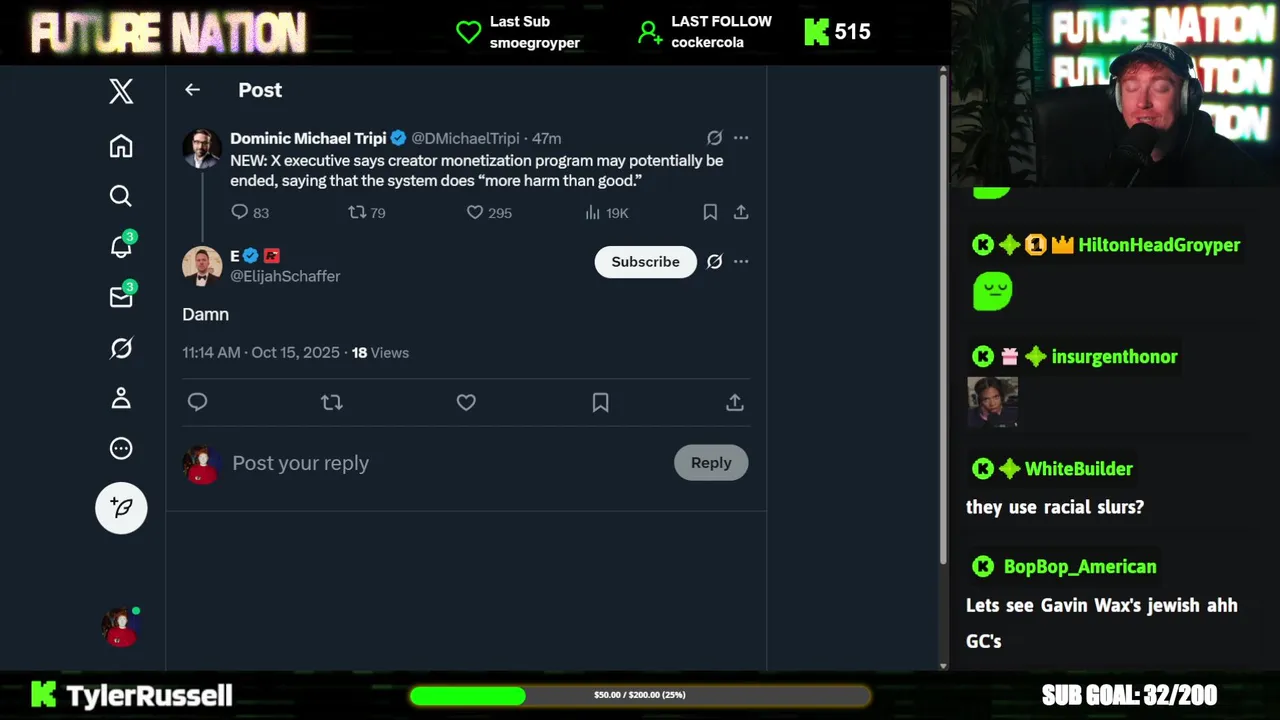Click the Reply button

pos(711,463)
